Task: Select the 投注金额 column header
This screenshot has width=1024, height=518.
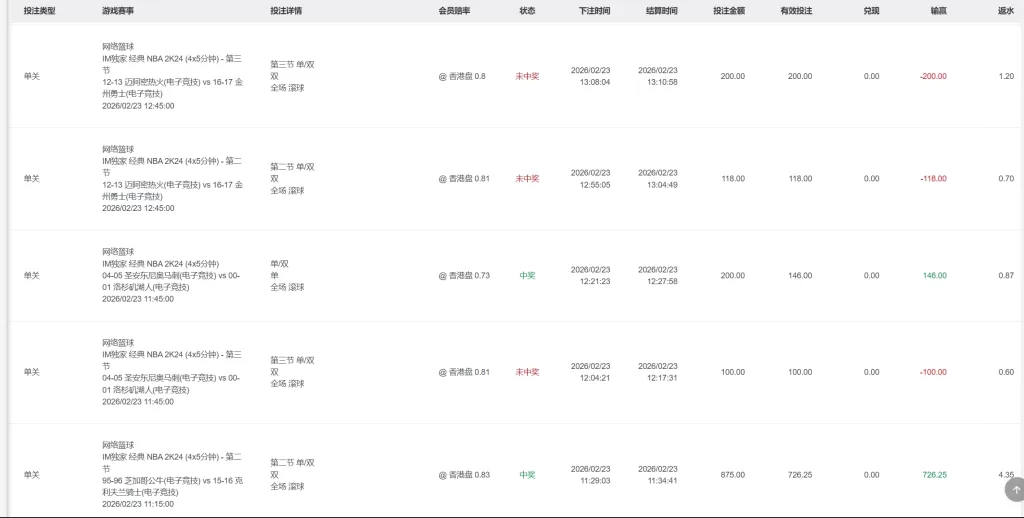Action: pos(729,11)
